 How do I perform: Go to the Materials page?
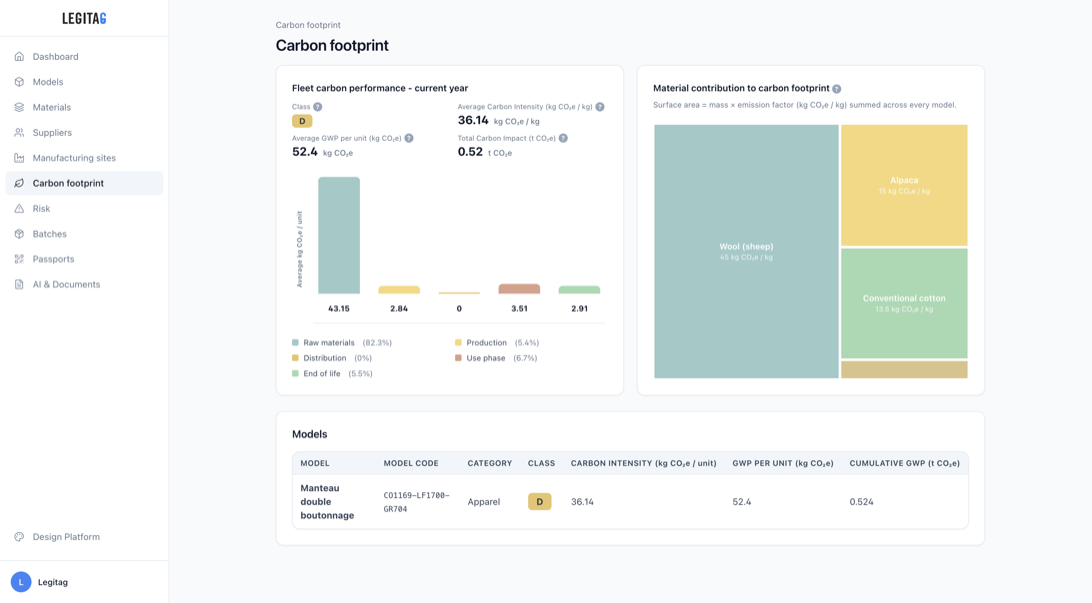click(84, 107)
